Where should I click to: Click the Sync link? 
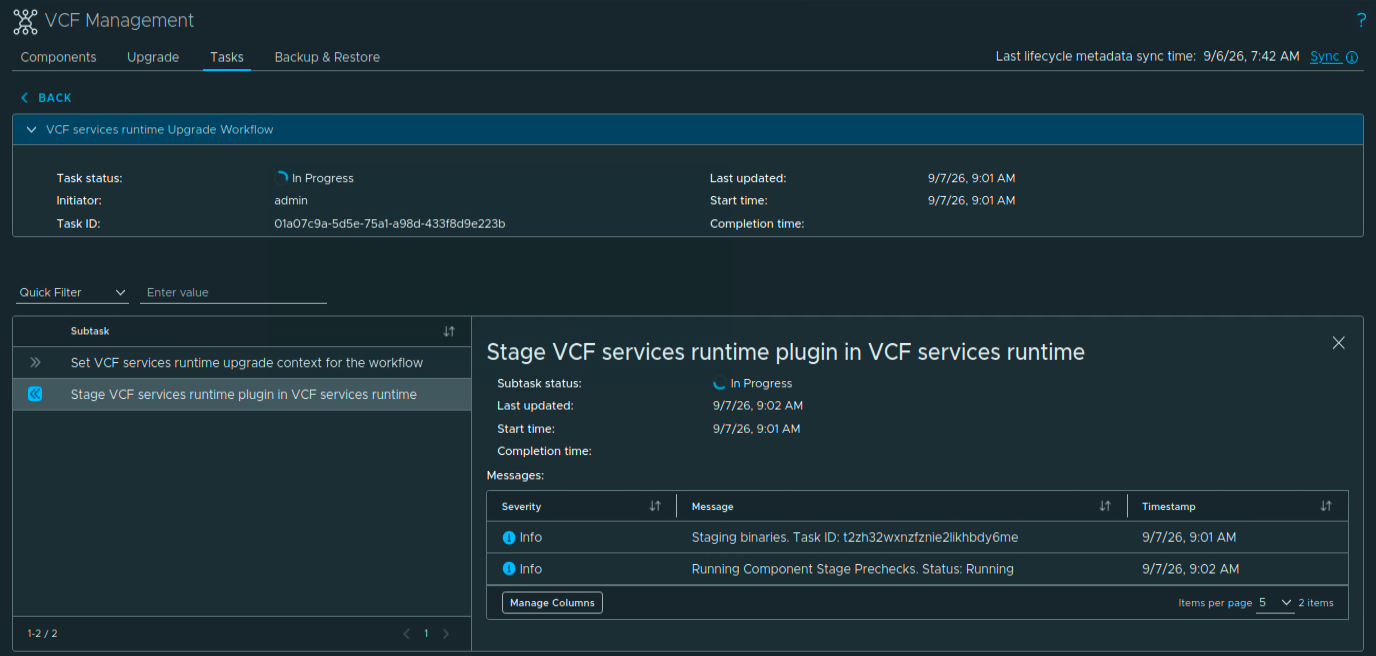tap(1325, 56)
